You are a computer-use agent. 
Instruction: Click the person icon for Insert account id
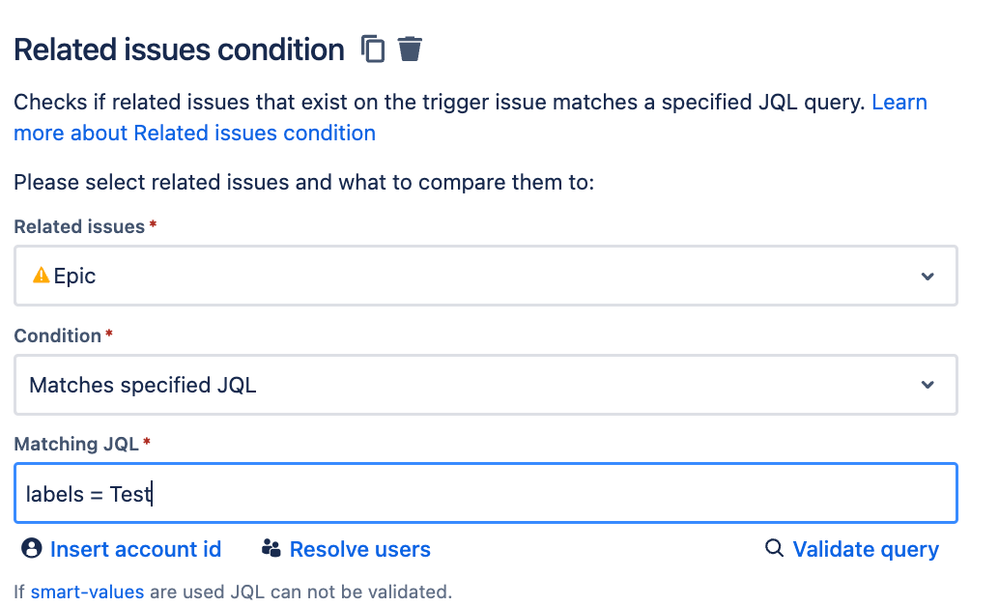tap(32, 549)
